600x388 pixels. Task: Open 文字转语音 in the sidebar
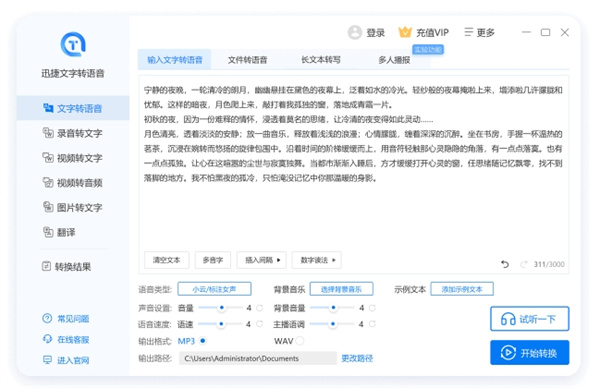[73, 108]
